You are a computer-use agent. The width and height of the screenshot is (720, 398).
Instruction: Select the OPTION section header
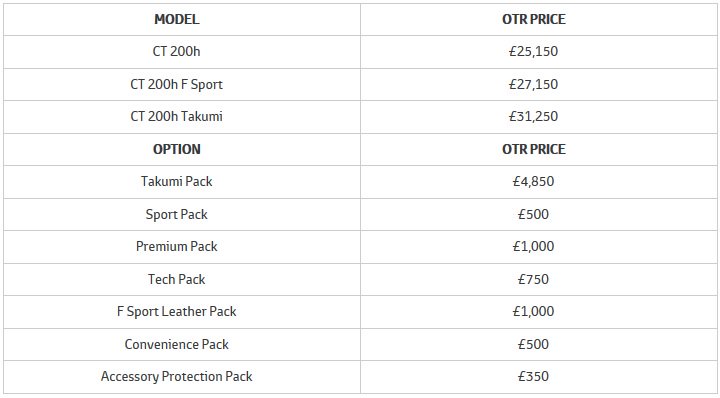[x=176, y=149]
